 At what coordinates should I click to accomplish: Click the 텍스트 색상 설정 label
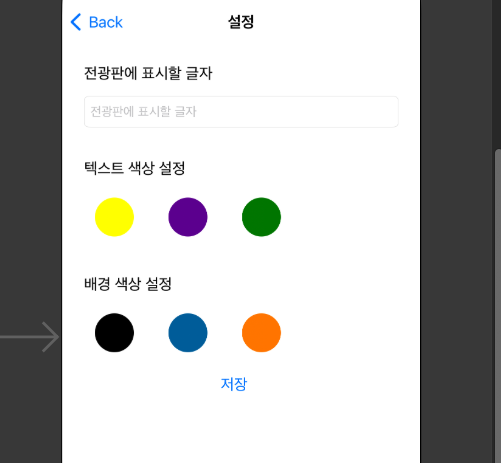pos(135,168)
